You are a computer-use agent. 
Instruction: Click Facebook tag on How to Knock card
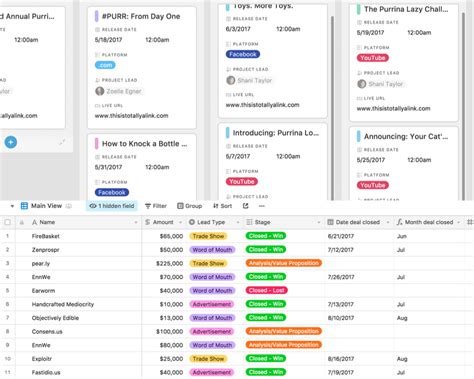point(112,192)
